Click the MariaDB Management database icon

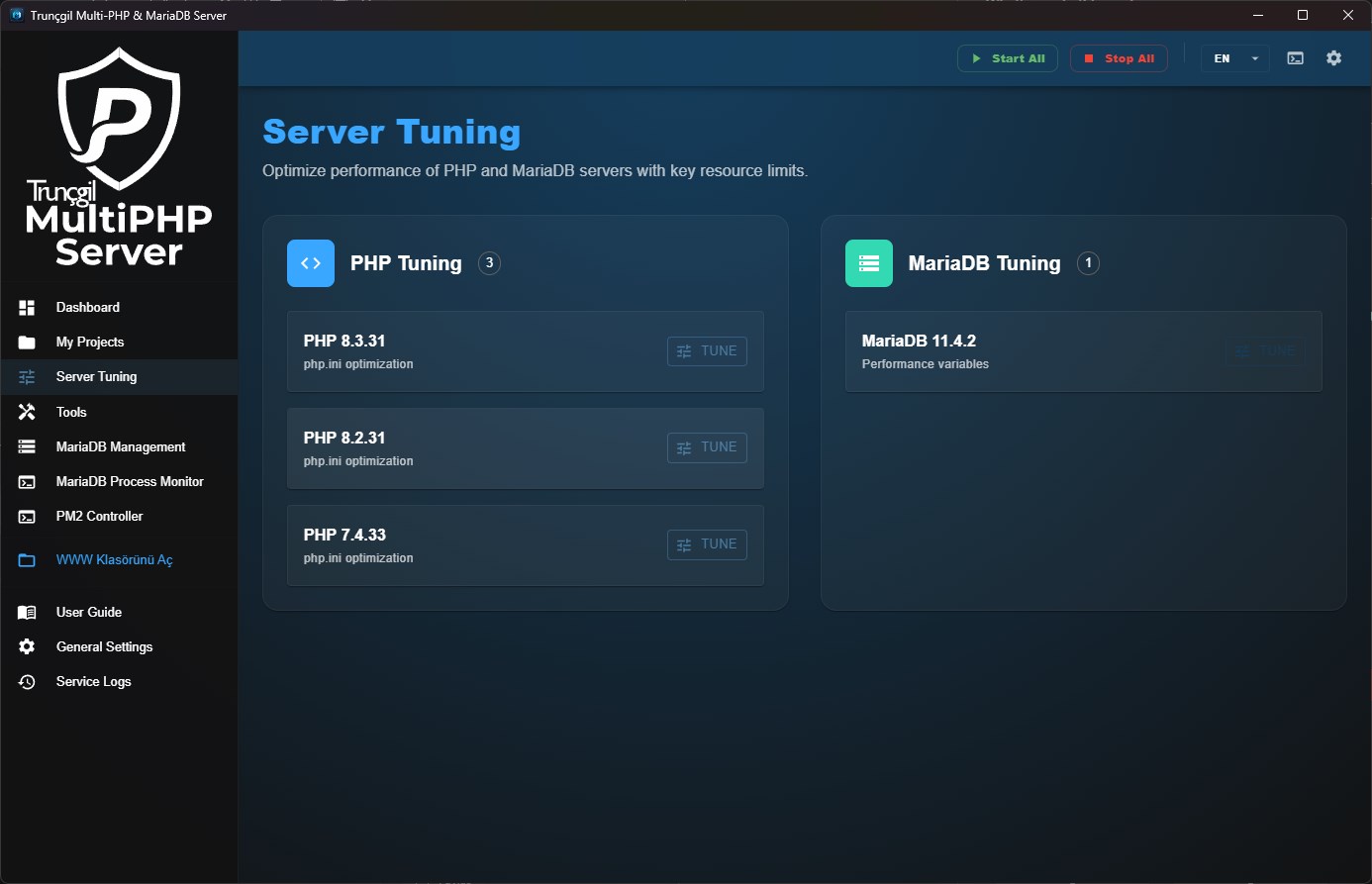[x=27, y=447]
